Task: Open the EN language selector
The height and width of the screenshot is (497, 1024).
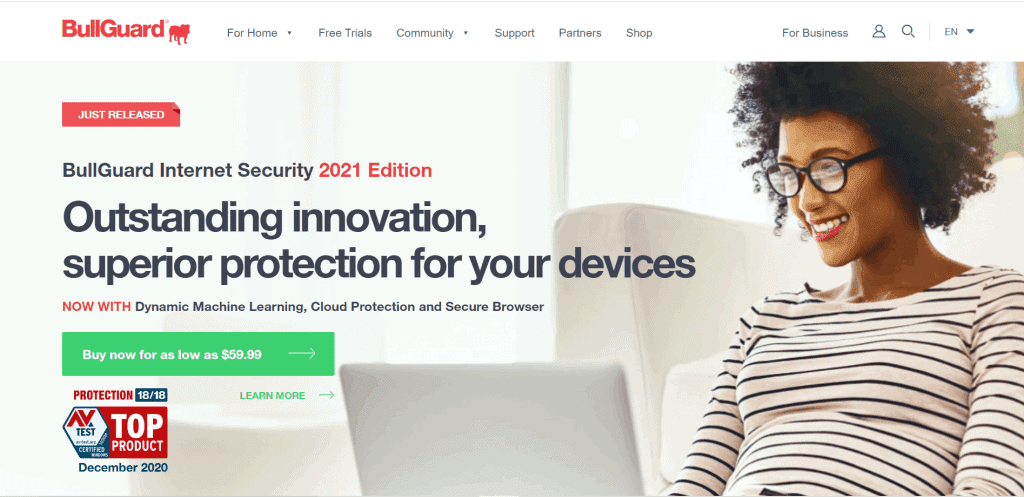Action: (x=959, y=31)
